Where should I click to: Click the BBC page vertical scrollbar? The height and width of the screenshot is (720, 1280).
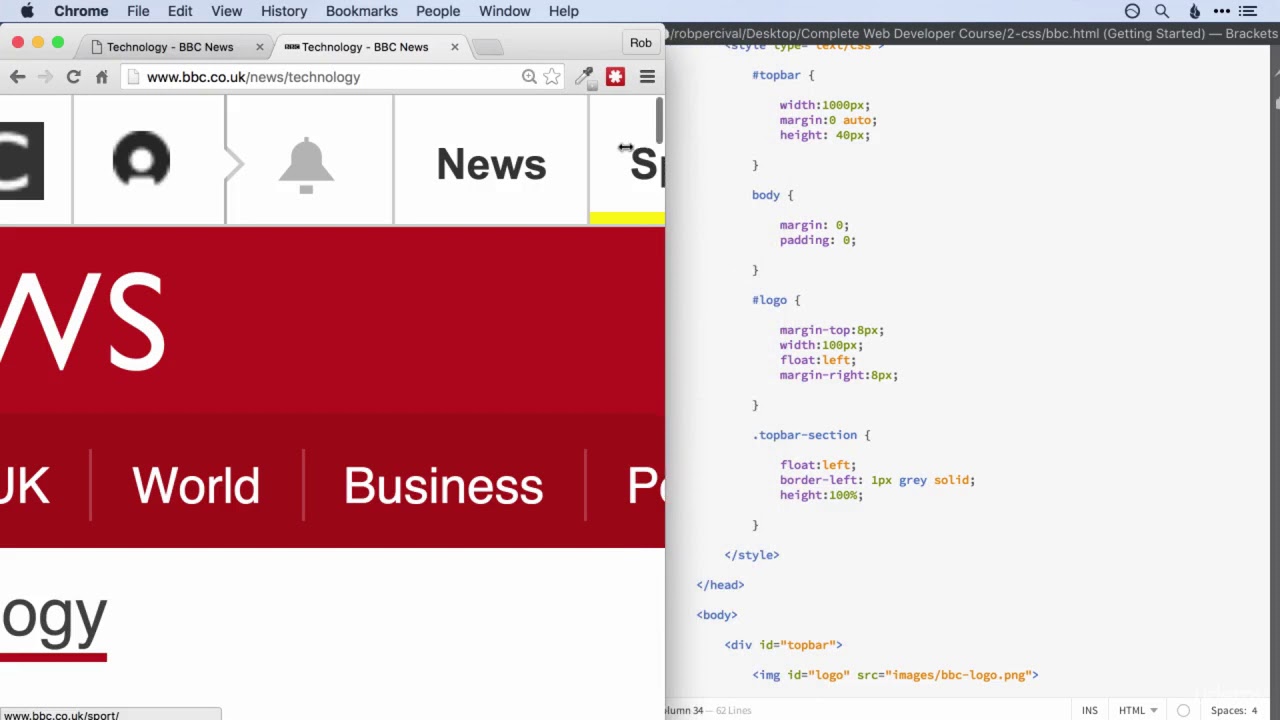659,121
